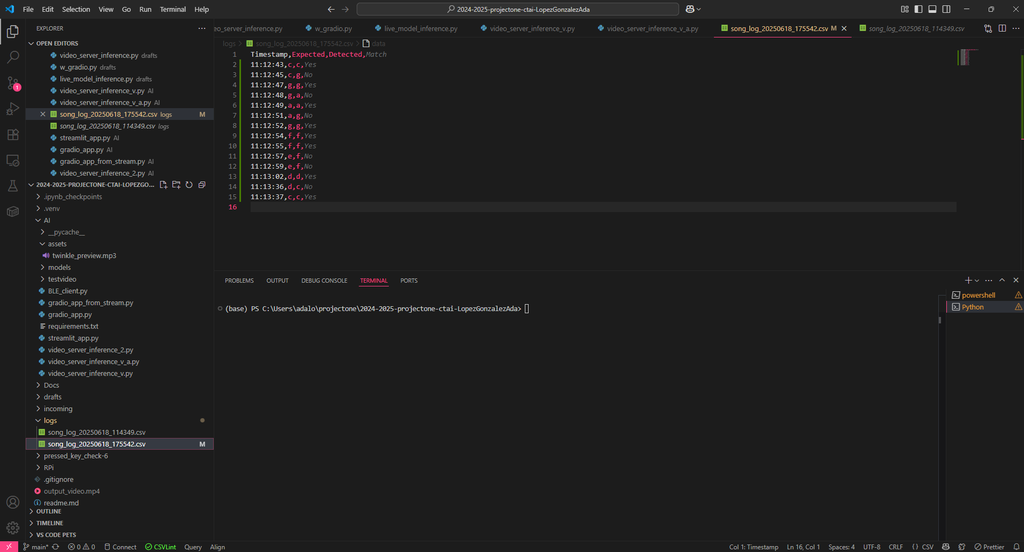Expand the models folder

coord(59,267)
